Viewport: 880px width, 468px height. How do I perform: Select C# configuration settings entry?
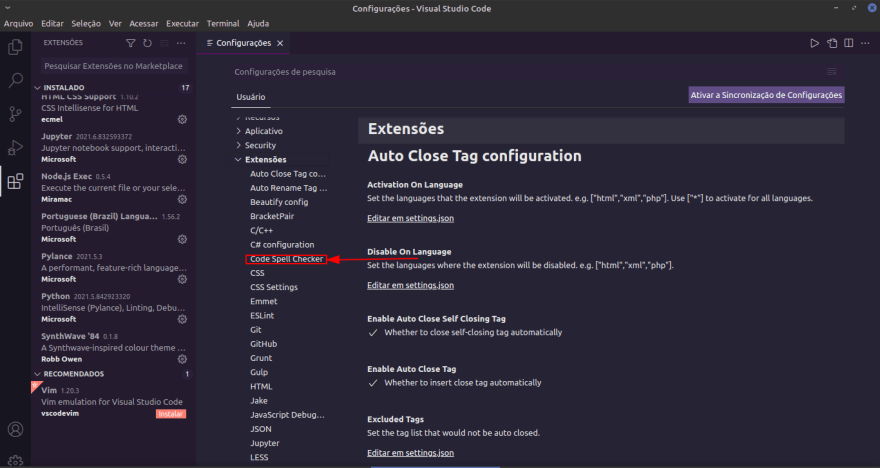pos(282,245)
